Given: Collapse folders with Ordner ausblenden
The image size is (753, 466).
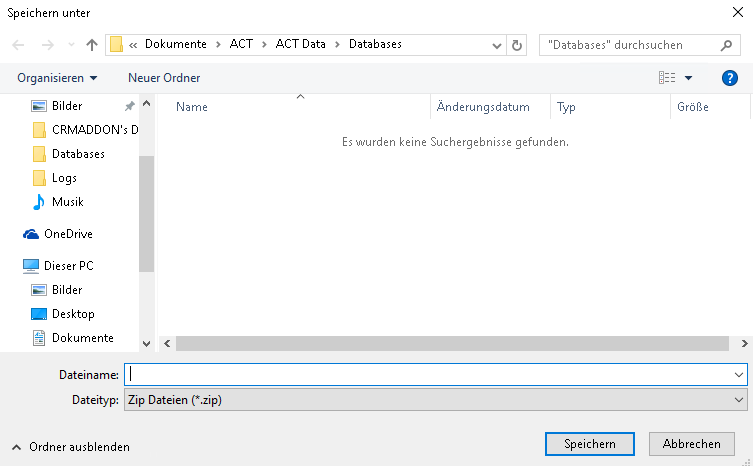Looking at the screenshot, I should (x=71, y=447).
